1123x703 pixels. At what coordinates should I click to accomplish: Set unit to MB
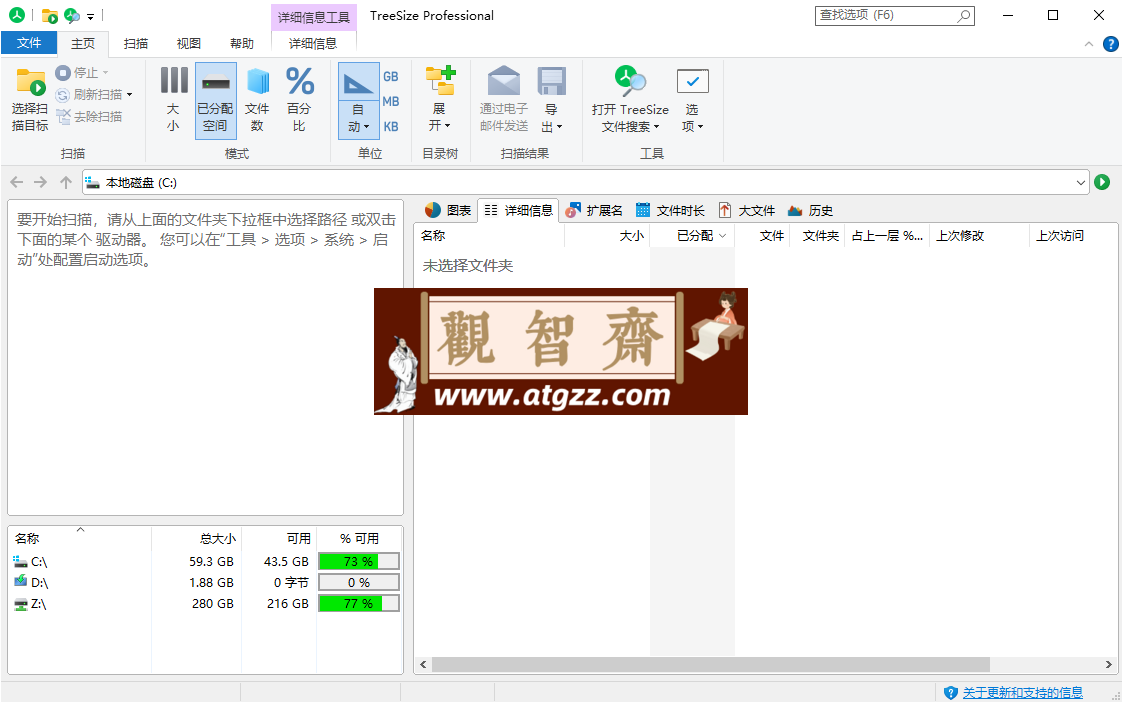pyautogui.click(x=390, y=102)
